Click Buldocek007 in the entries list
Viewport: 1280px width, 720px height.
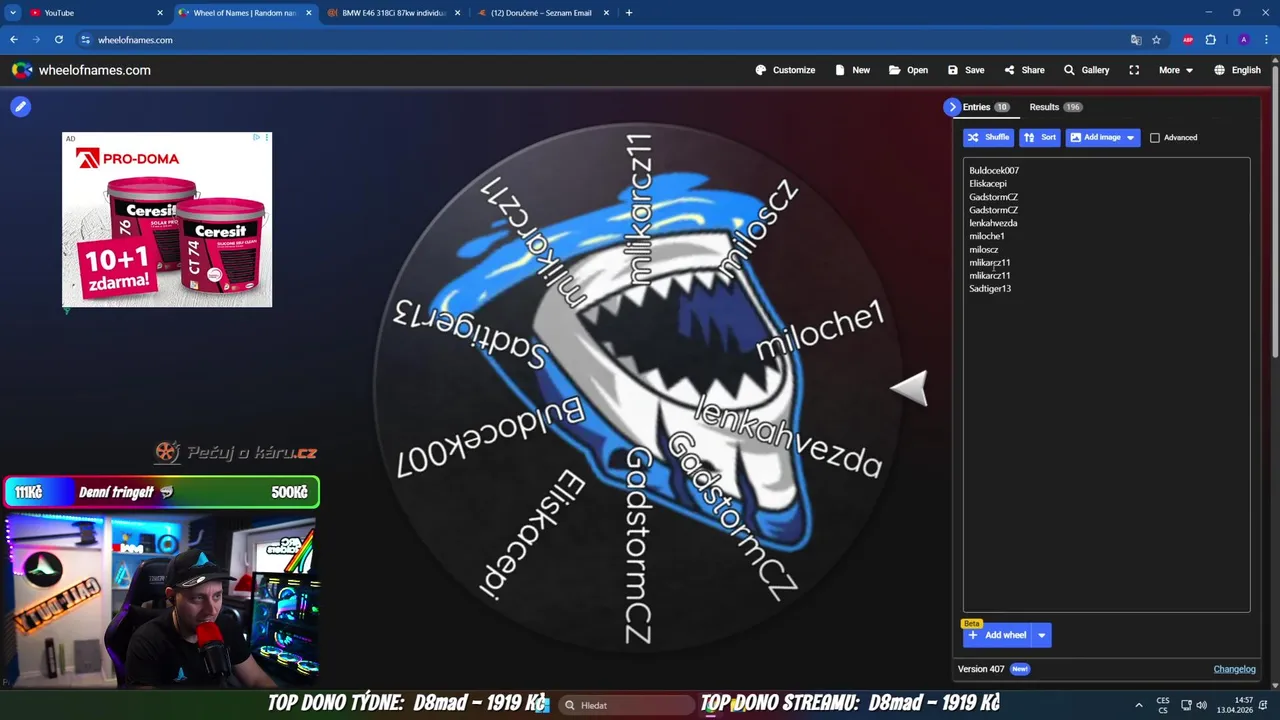click(x=994, y=171)
